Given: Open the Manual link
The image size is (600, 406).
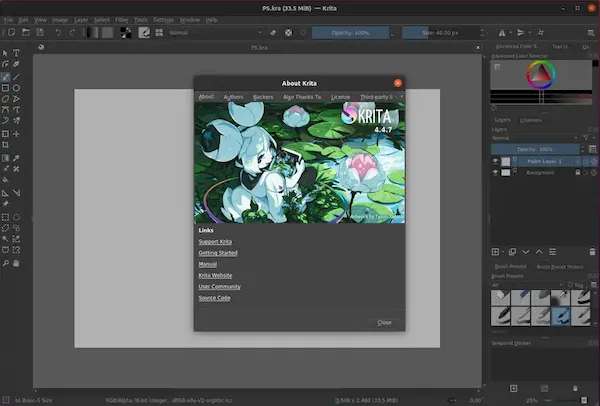Looking at the screenshot, I should (x=207, y=264).
